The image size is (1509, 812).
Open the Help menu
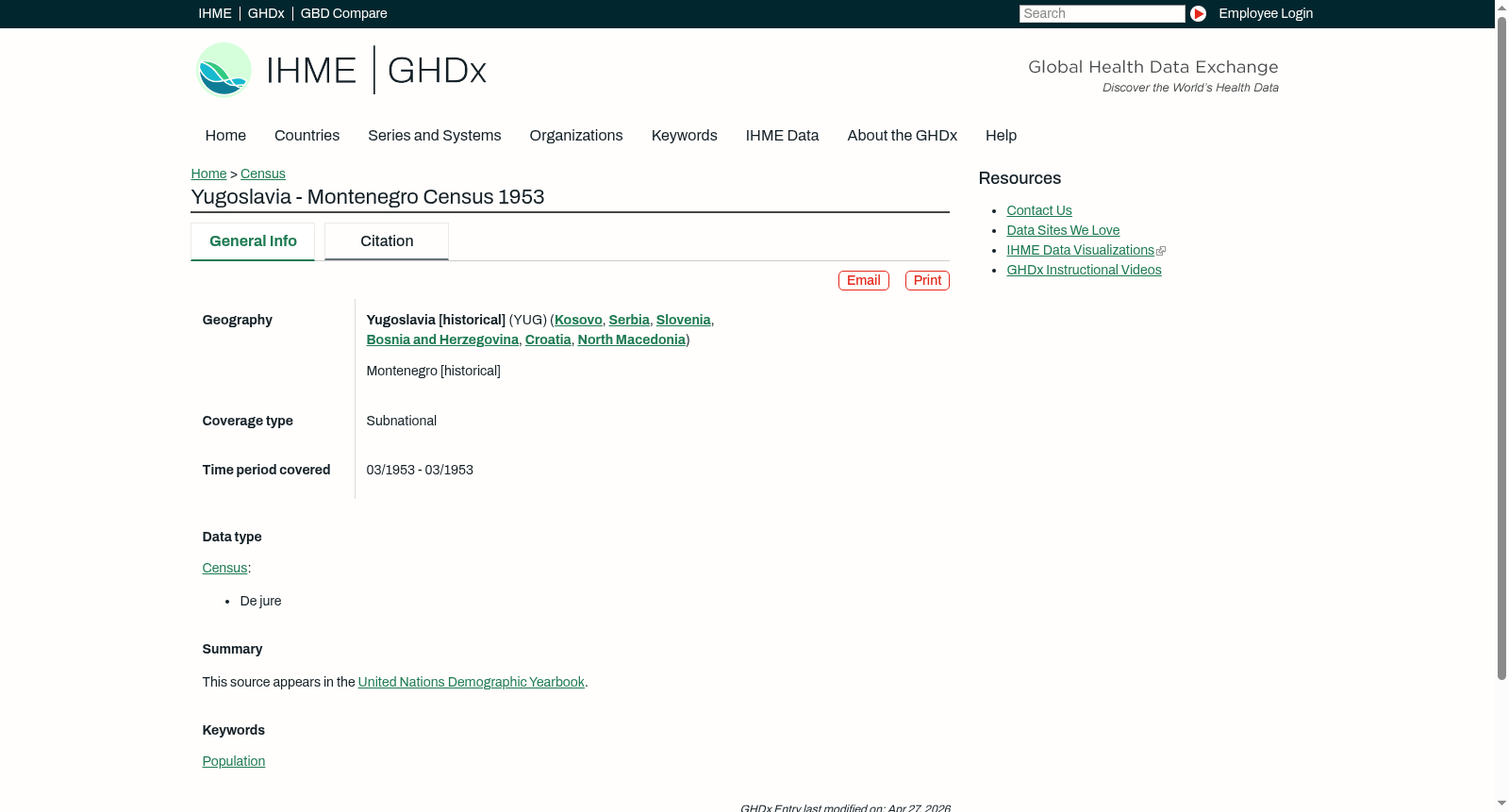[x=1002, y=136]
